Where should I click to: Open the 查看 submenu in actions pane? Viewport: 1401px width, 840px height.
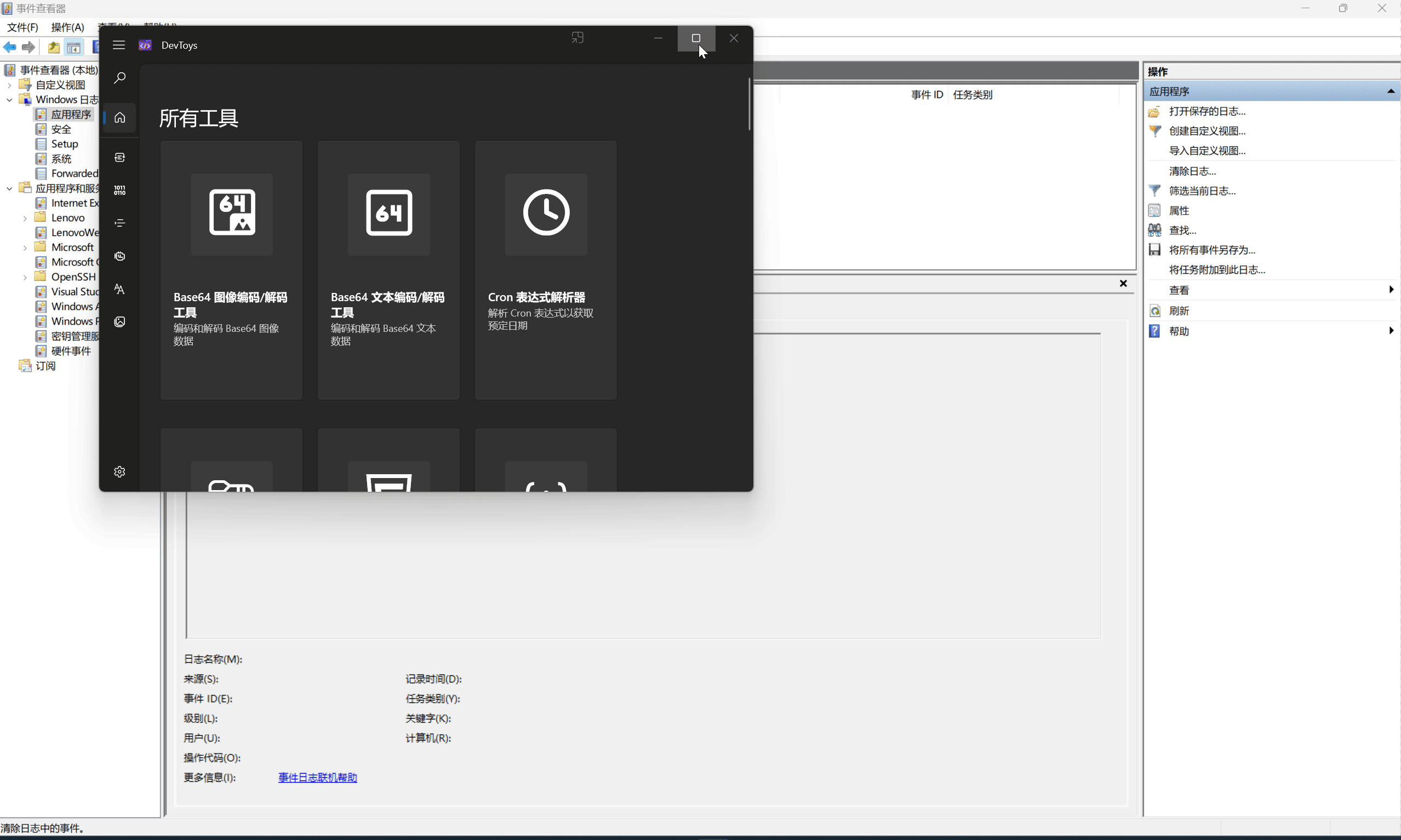click(1271, 290)
